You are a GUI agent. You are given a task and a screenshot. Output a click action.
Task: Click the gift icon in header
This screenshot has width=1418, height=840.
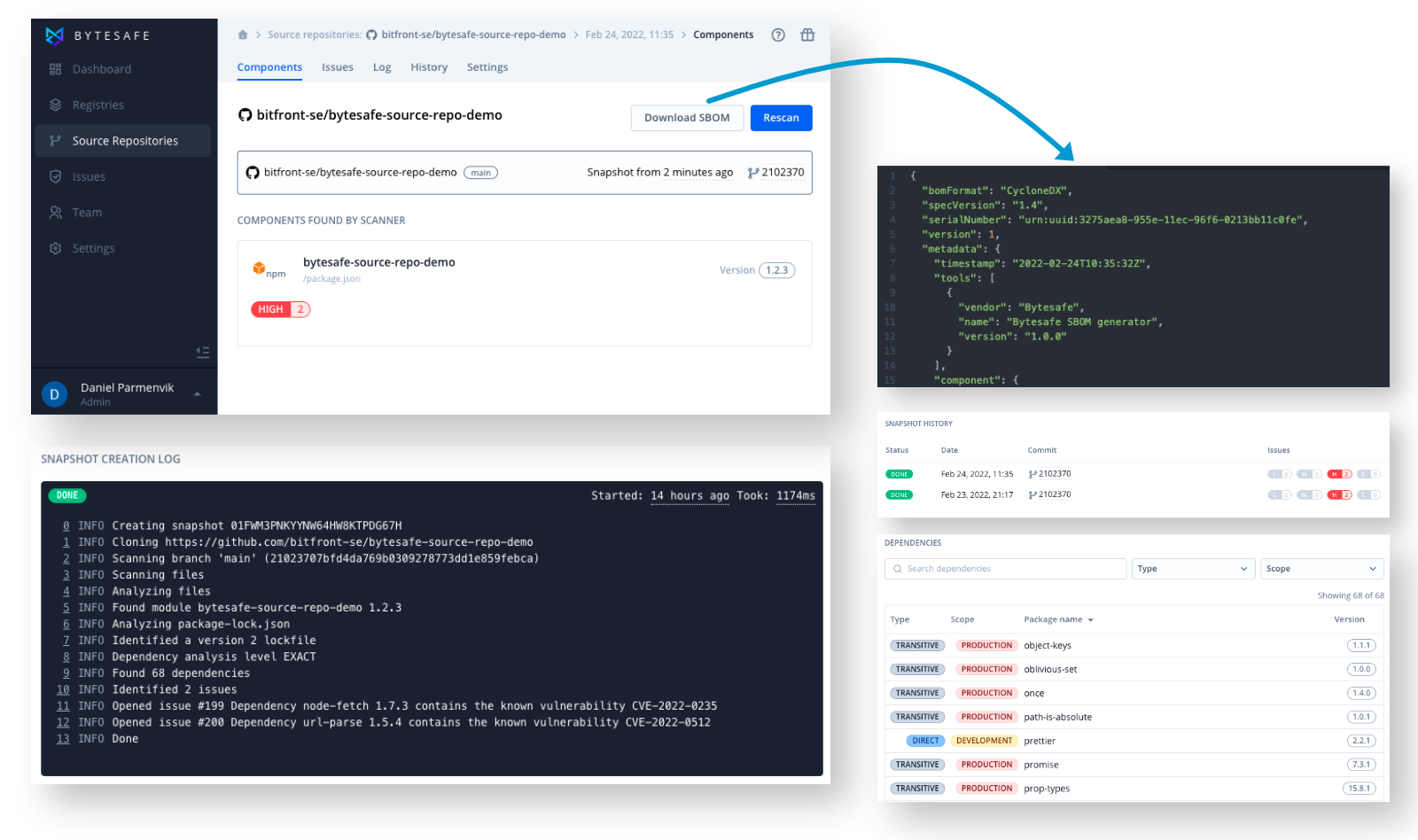[807, 35]
